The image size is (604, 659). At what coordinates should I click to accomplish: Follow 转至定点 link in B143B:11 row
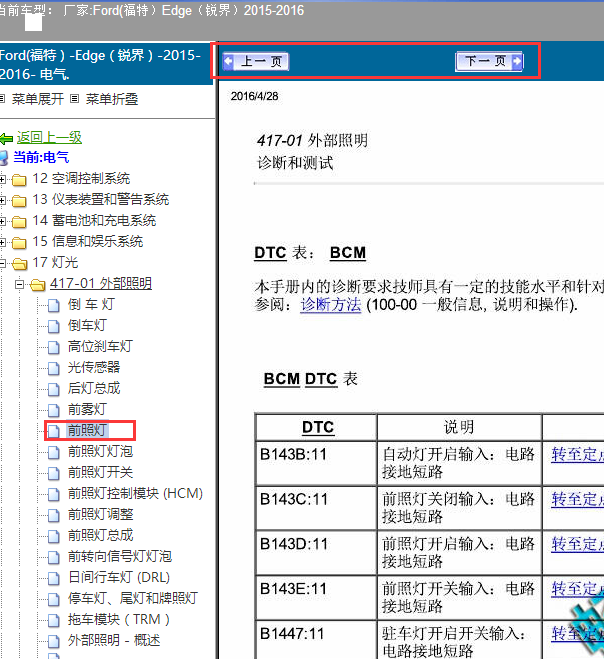tap(578, 455)
